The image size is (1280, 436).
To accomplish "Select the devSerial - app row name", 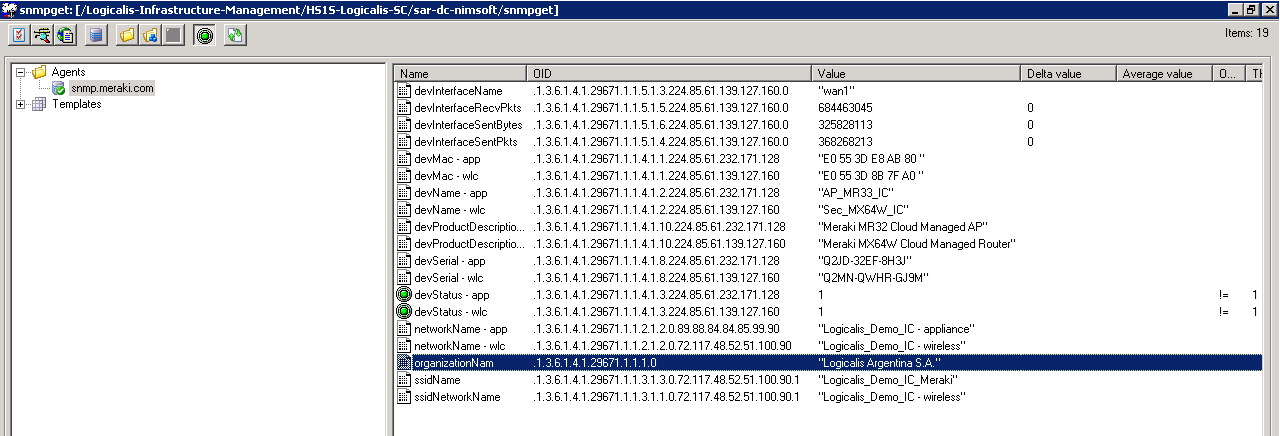I will [450, 261].
